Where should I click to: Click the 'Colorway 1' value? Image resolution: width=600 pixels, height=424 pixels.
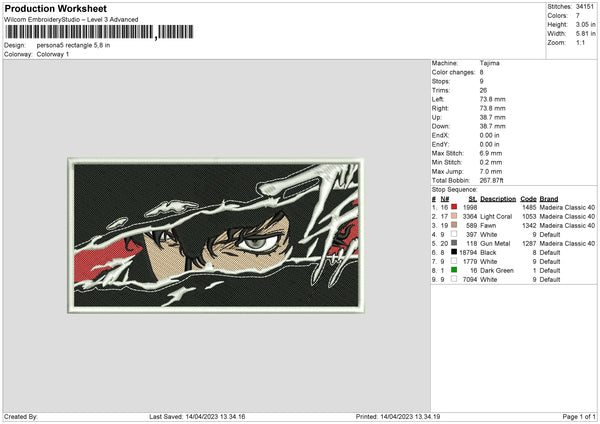(x=53, y=54)
